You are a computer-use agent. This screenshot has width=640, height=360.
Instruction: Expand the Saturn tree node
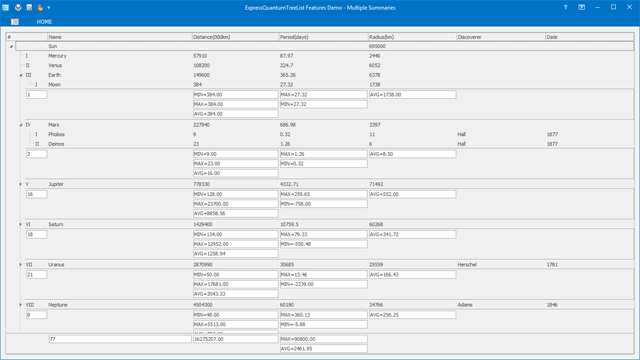[x=20, y=224]
